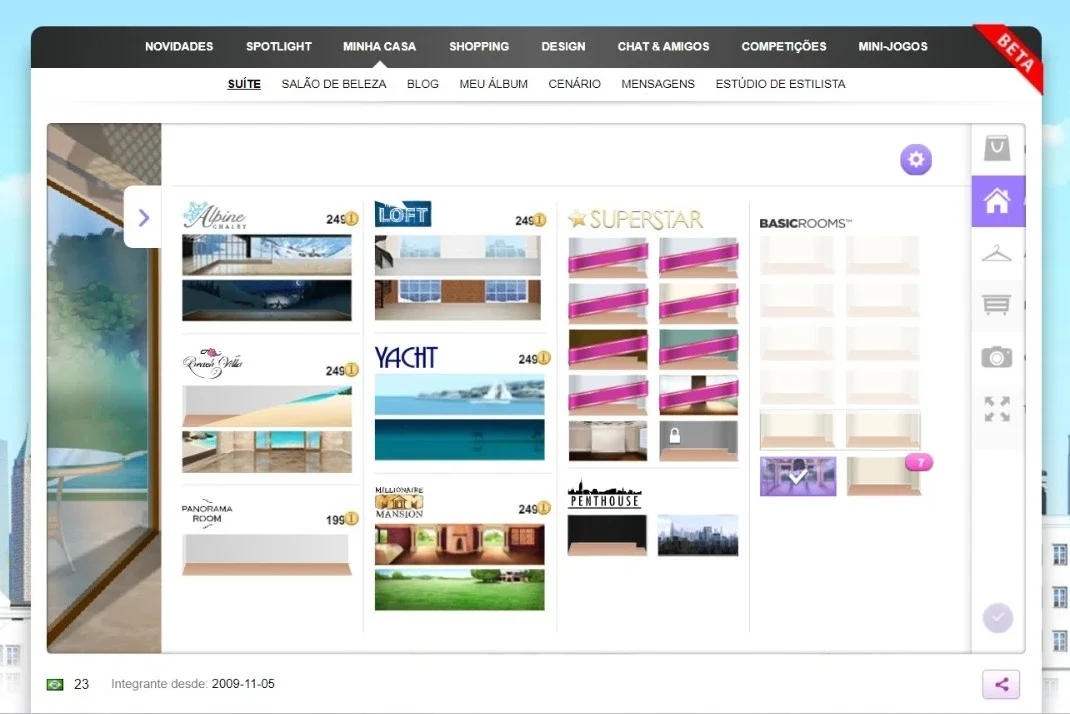The width and height of the screenshot is (1070, 714).
Task: Toggle fullscreen with the expand arrows icon
Action: (997, 410)
